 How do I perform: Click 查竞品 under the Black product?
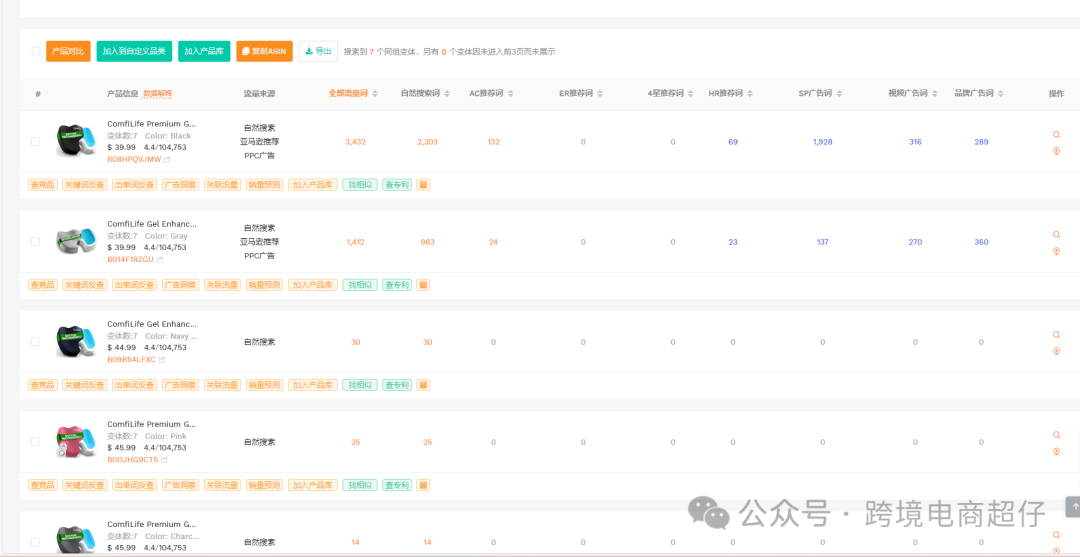(x=43, y=185)
